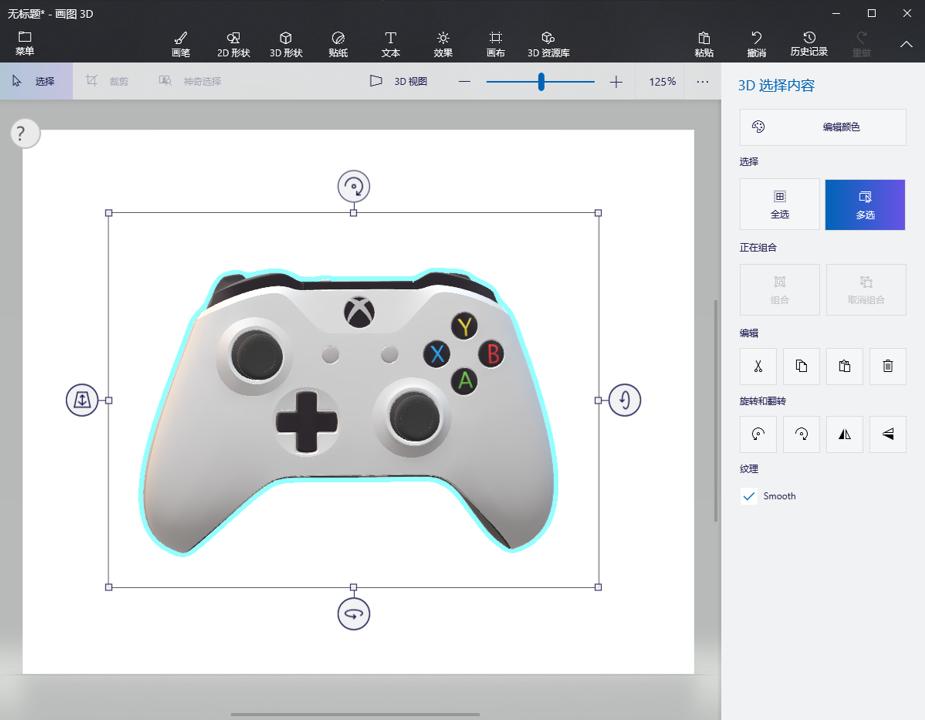Viewport: 925px width, 720px height.
Task: Collapse the ribbon with the chevron
Action: pyautogui.click(x=905, y=44)
